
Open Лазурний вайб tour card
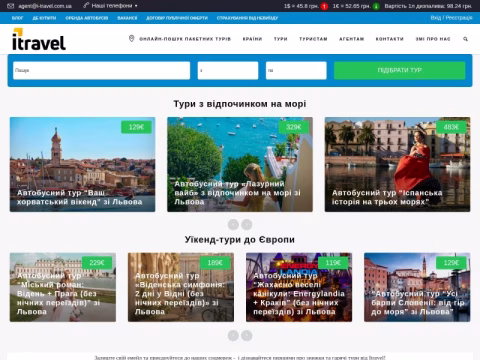(240, 164)
